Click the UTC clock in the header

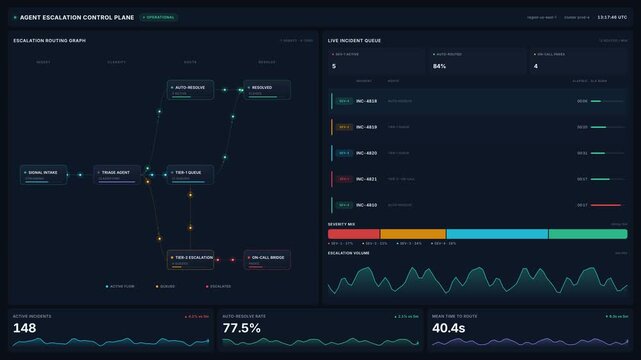point(612,18)
